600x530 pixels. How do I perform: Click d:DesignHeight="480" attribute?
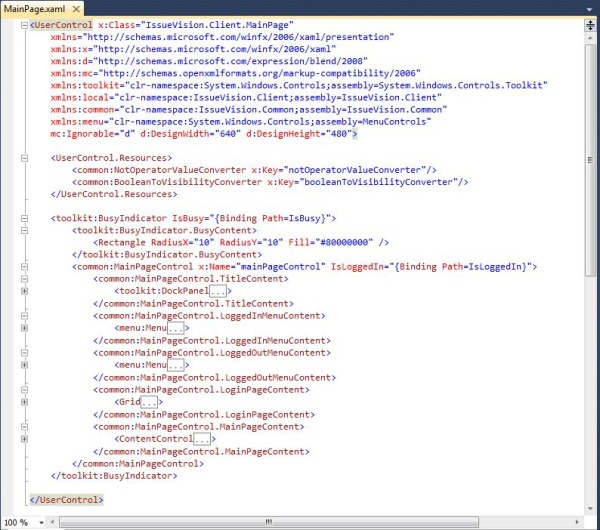click(x=299, y=134)
